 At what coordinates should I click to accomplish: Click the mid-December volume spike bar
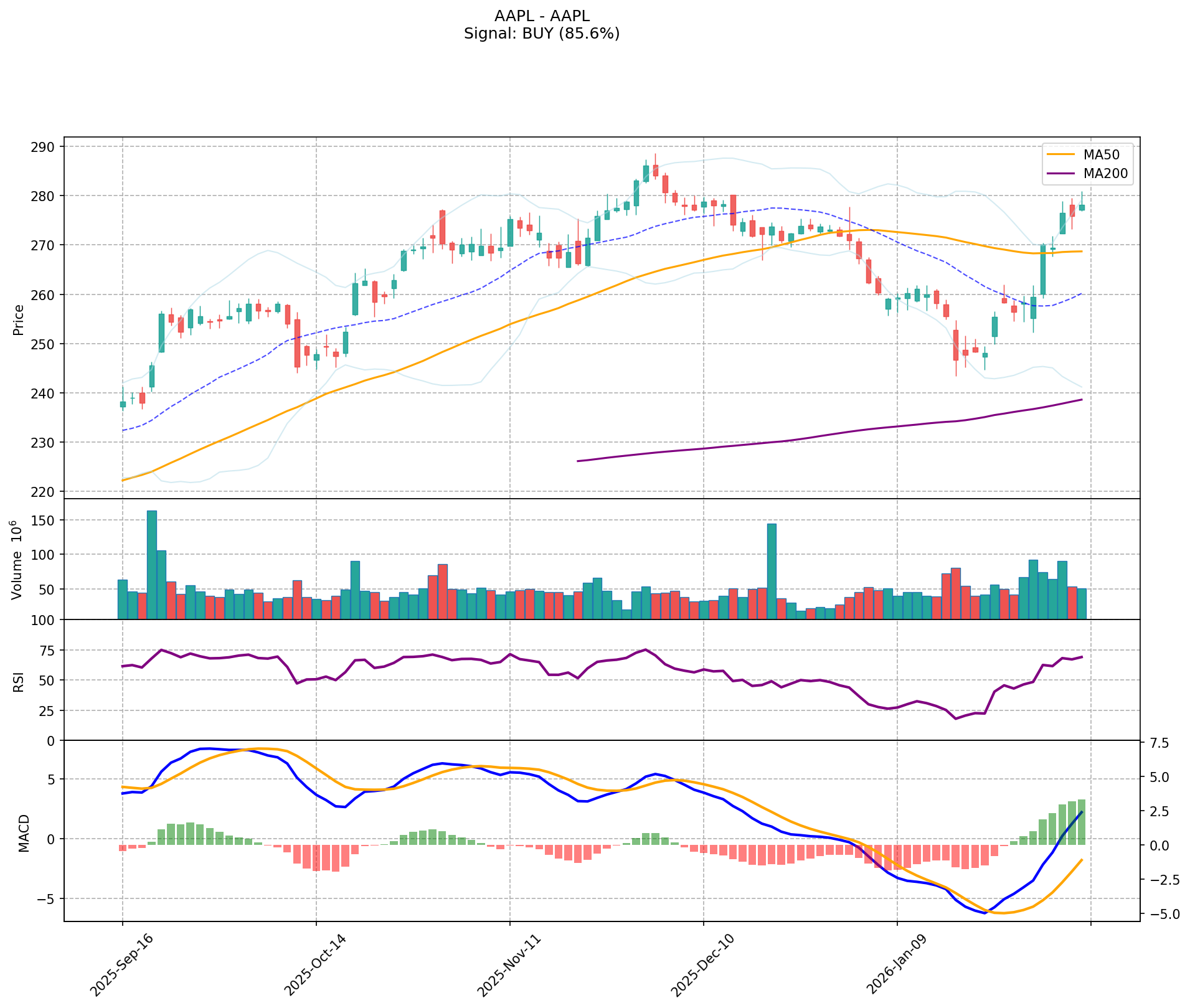(772, 571)
